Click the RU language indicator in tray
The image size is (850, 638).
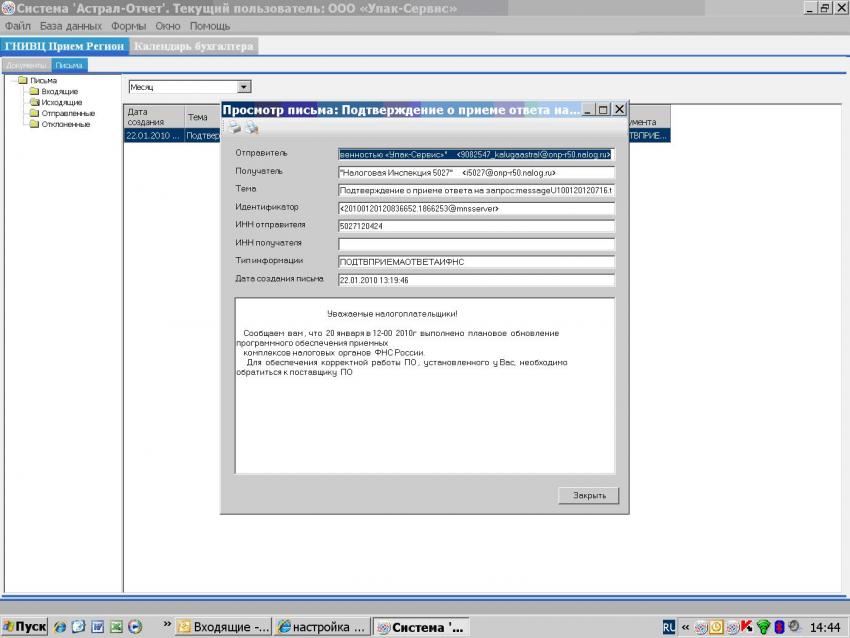tap(668, 627)
